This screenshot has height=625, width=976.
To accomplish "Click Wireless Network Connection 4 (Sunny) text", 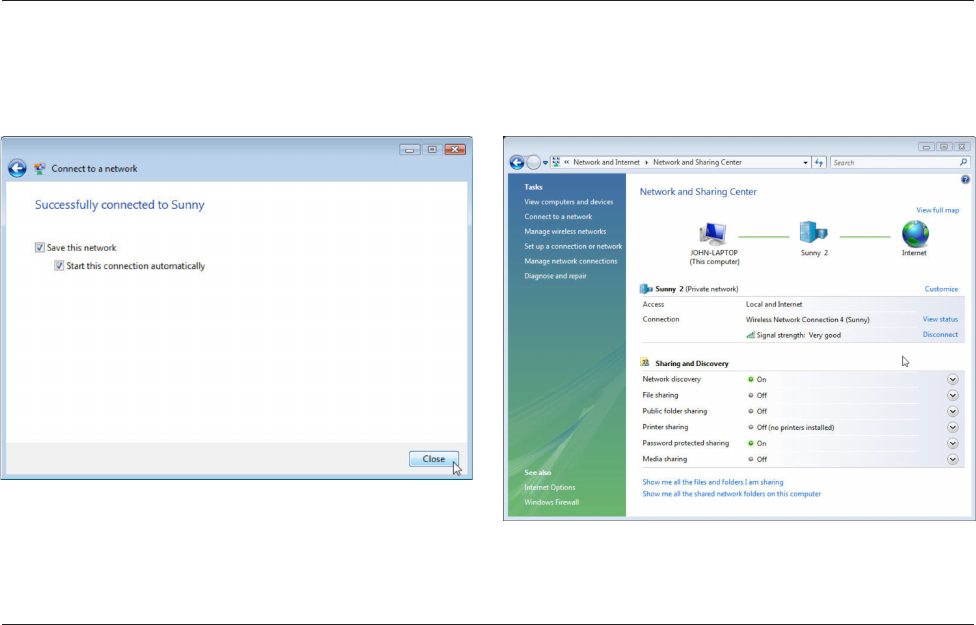I will pyautogui.click(x=807, y=319).
